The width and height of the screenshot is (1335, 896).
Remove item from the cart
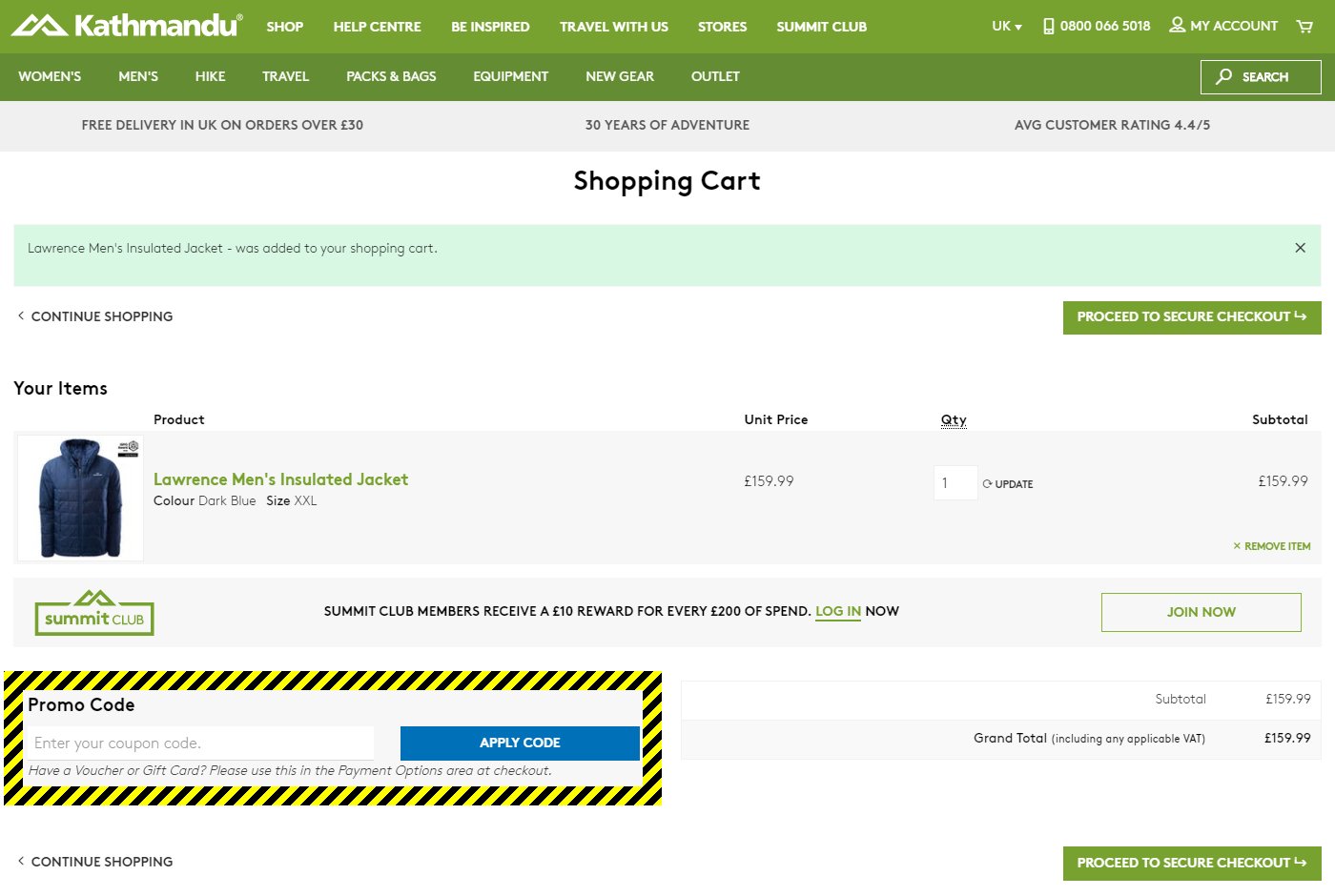1272,546
